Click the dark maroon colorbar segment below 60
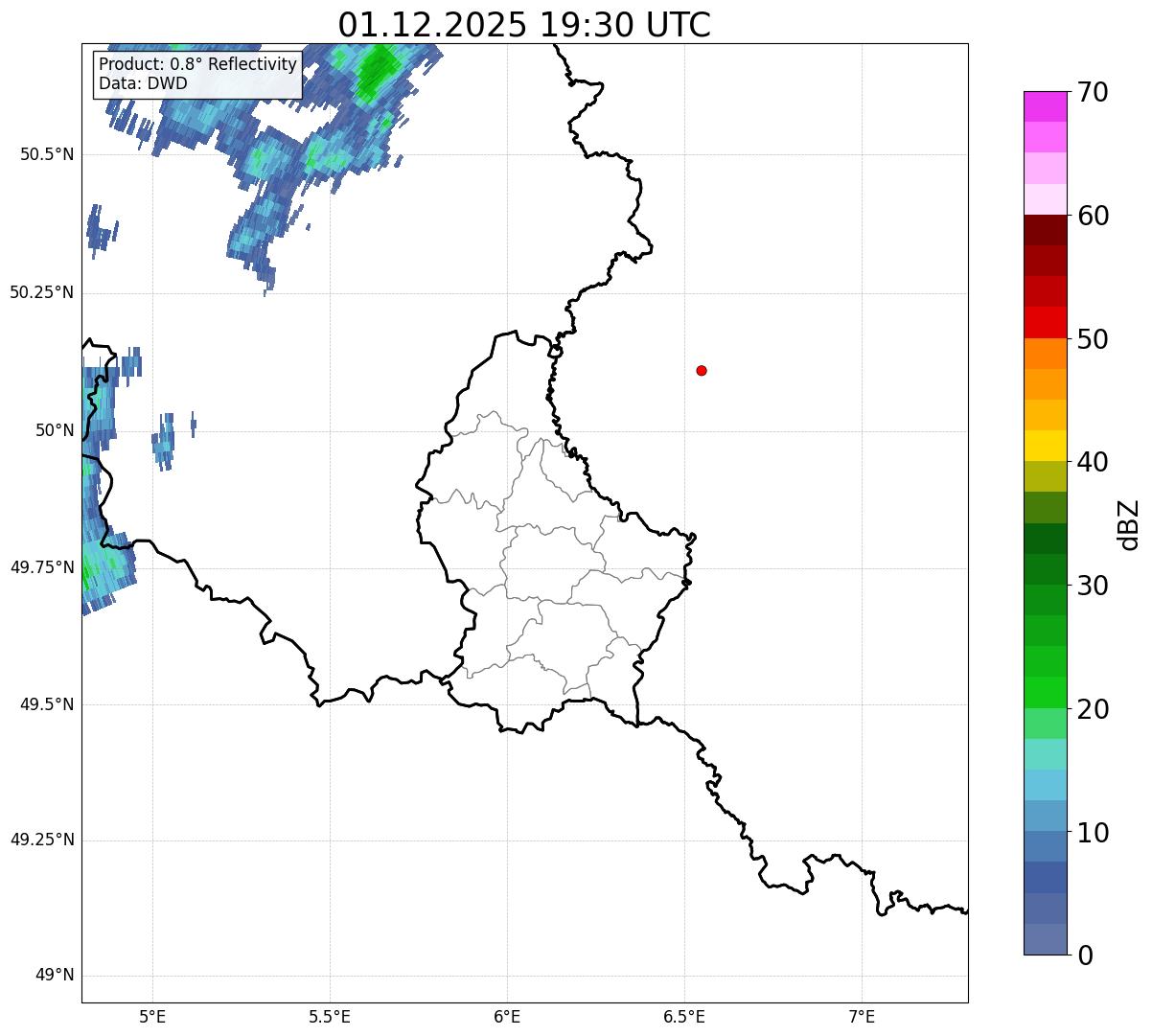 1045,230
